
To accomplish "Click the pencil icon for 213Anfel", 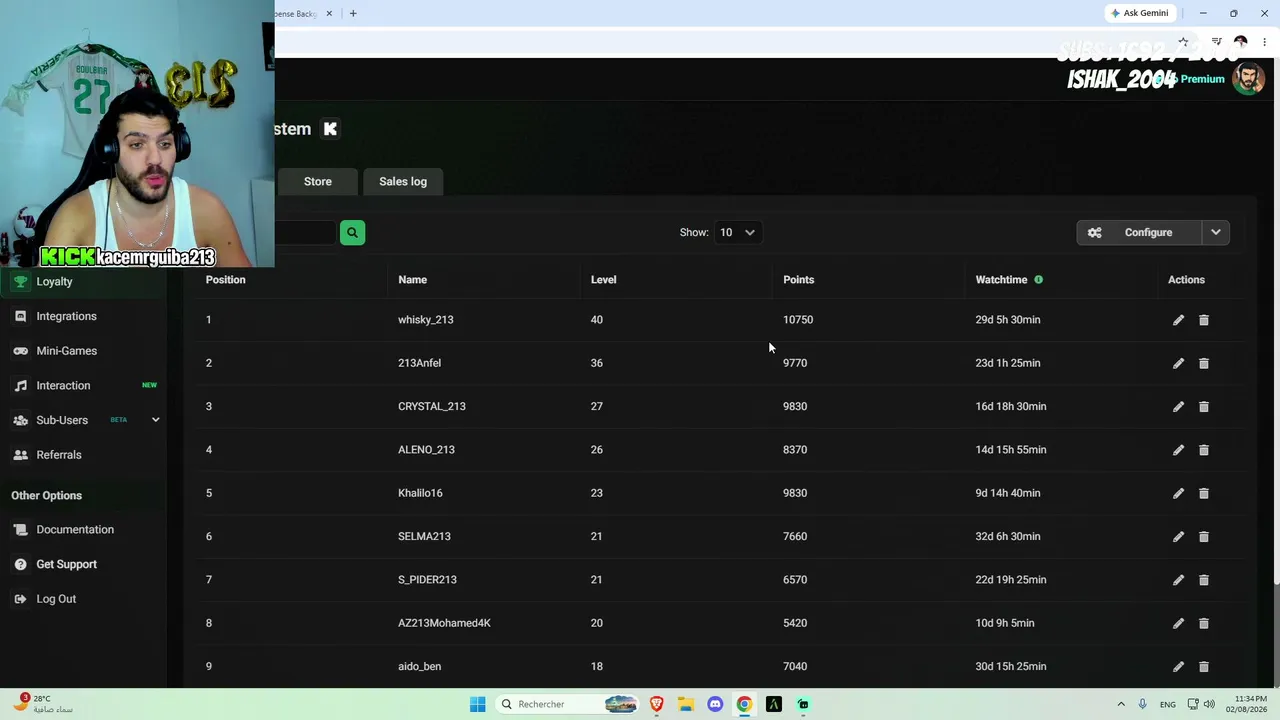I will click(1178, 363).
